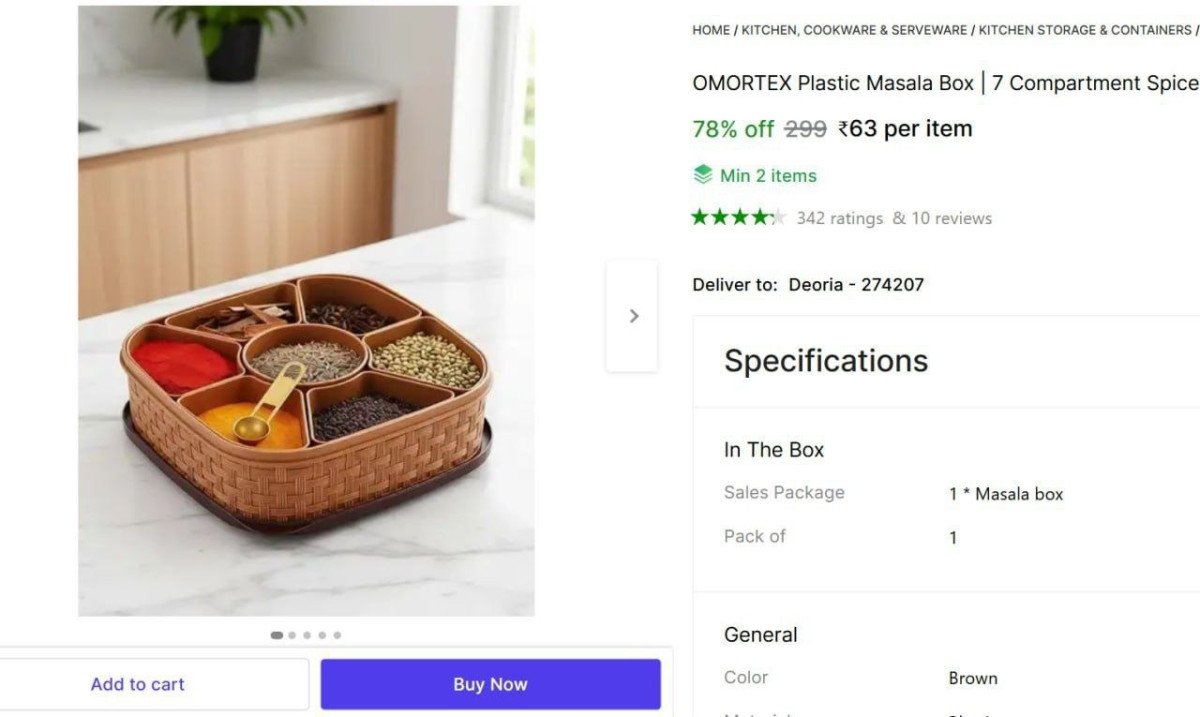Click the green star rating

[738, 217]
